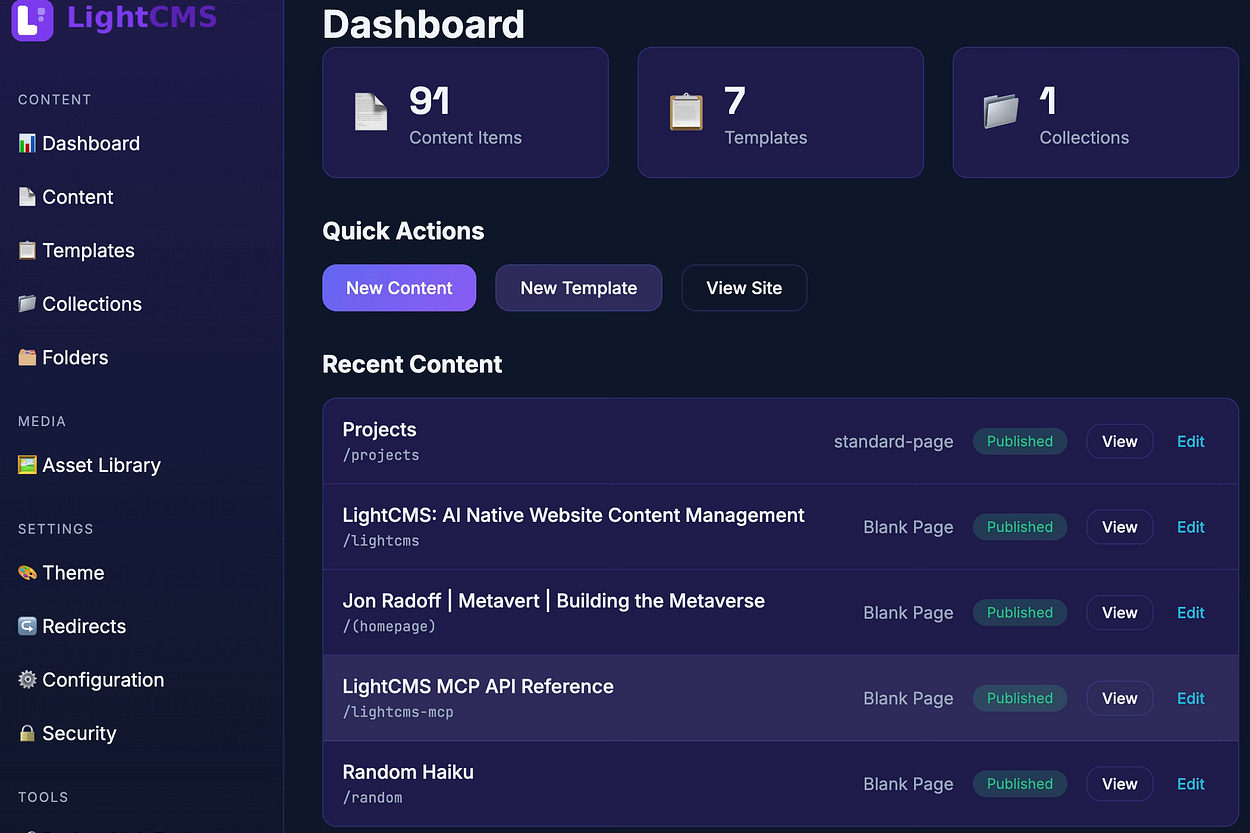The height and width of the screenshot is (833, 1250).
Task: Click the LightCMS MCP API Reference title
Action: click(478, 686)
